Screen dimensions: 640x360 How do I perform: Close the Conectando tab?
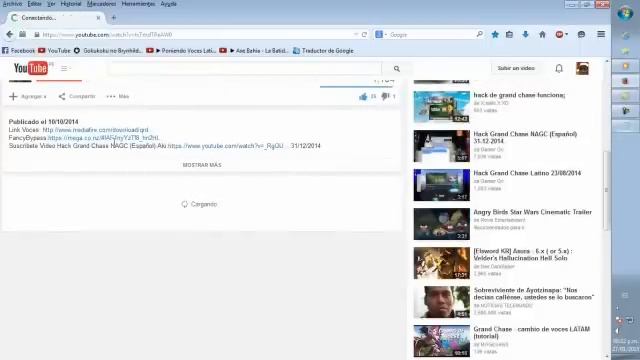[x=98, y=18]
